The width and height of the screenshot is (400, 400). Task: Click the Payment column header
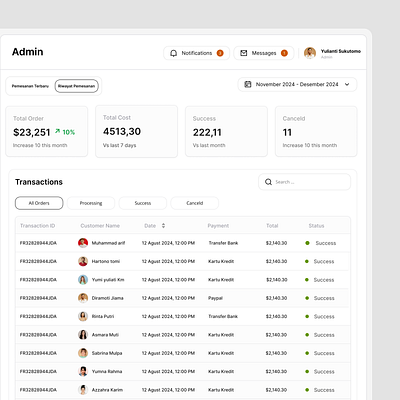click(218, 226)
